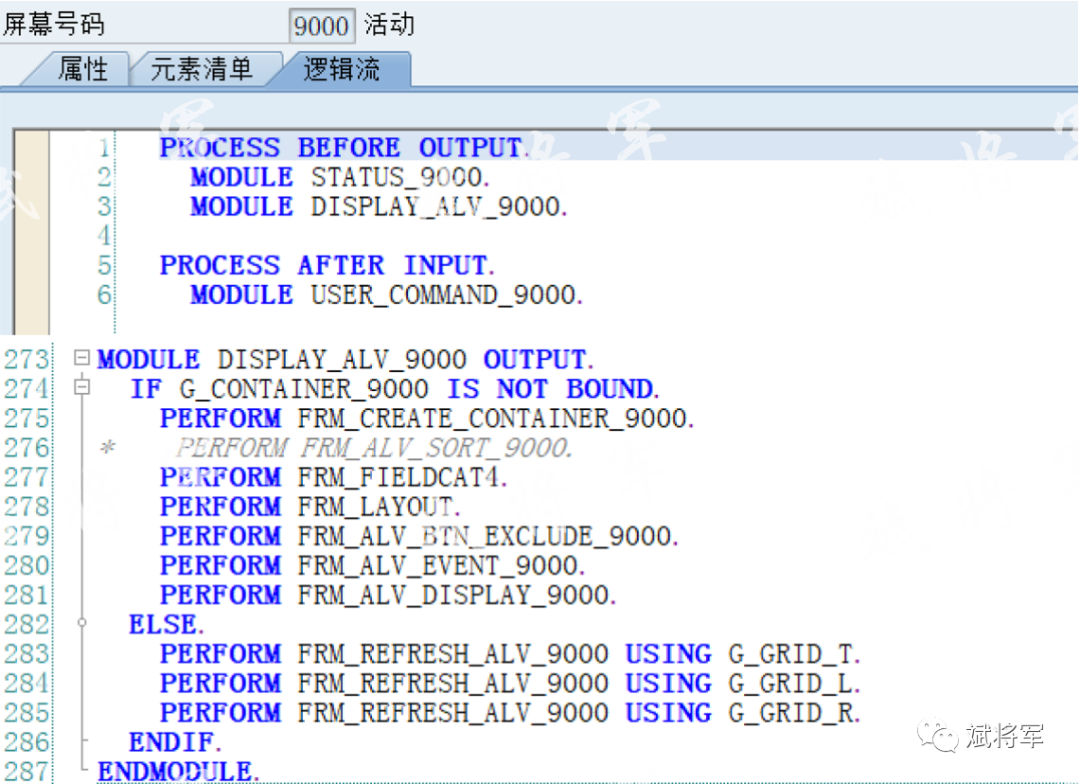The image size is (1080, 784).
Task: Click PERFORM FRM_FIELDCAT4 line
Action: pyautogui.click(x=333, y=477)
